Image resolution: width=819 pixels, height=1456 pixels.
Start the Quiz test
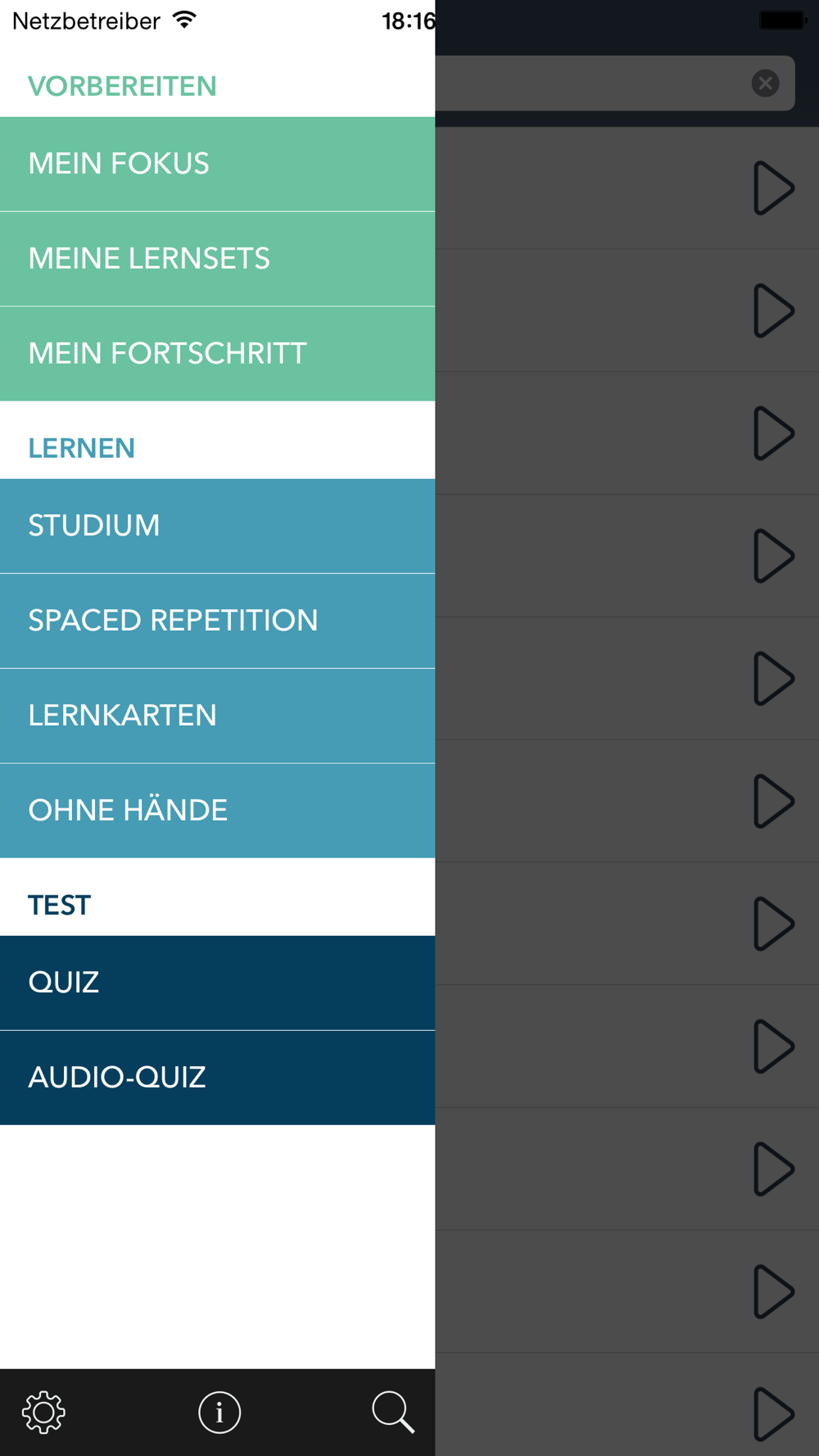click(217, 983)
